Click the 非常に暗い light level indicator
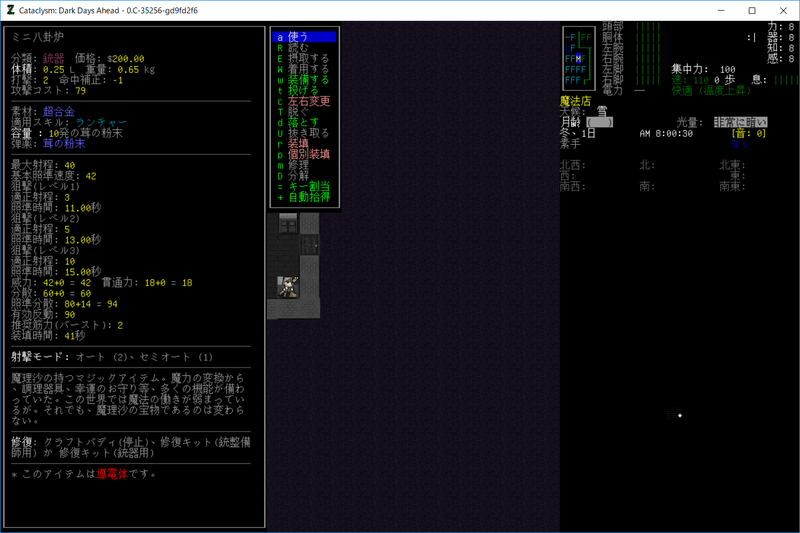The height and width of the screenshot is (533, 800). pos(740,122)
